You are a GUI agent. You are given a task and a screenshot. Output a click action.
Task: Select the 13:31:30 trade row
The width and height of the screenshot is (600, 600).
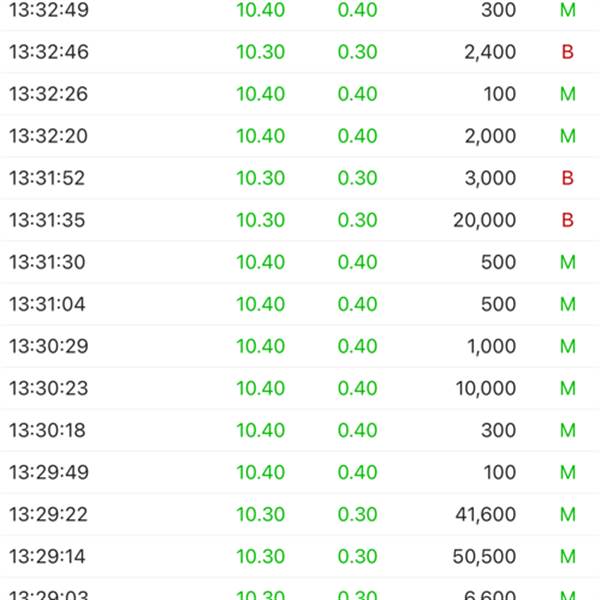(x=300, y=262)
